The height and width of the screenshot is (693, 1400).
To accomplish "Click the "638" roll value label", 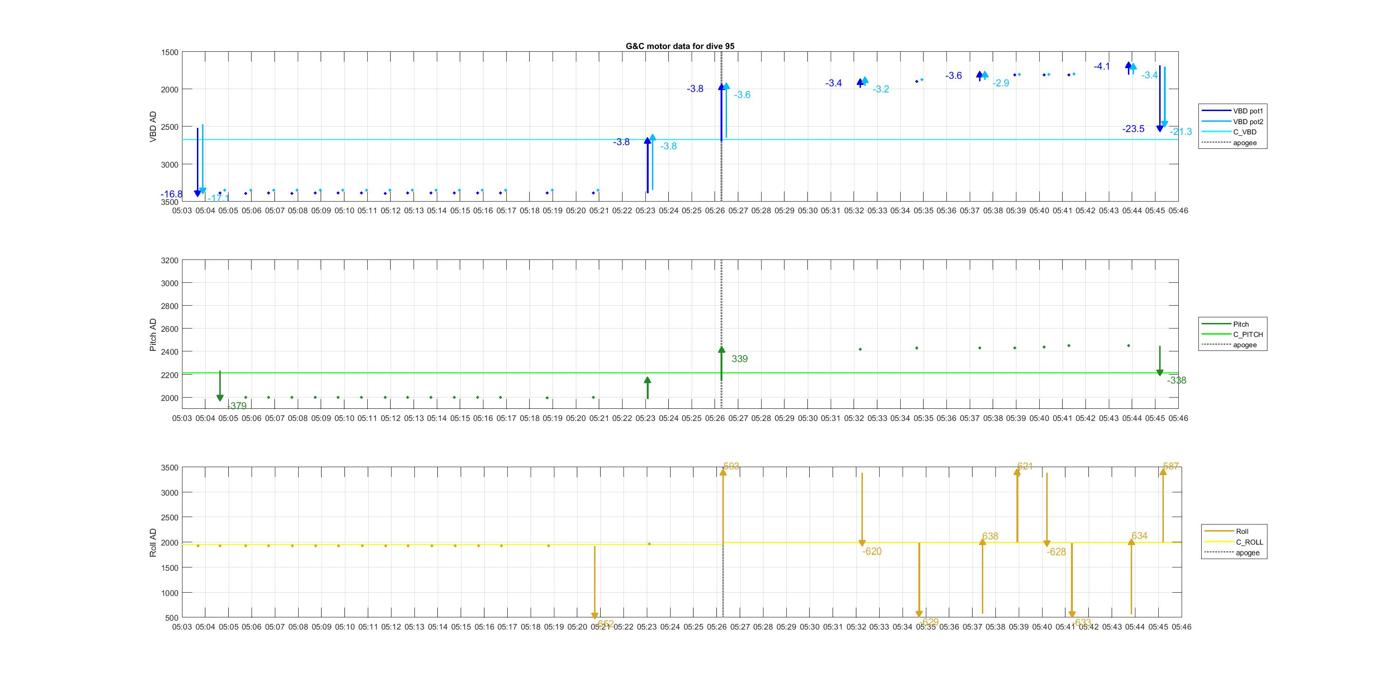I will point(990,536).
